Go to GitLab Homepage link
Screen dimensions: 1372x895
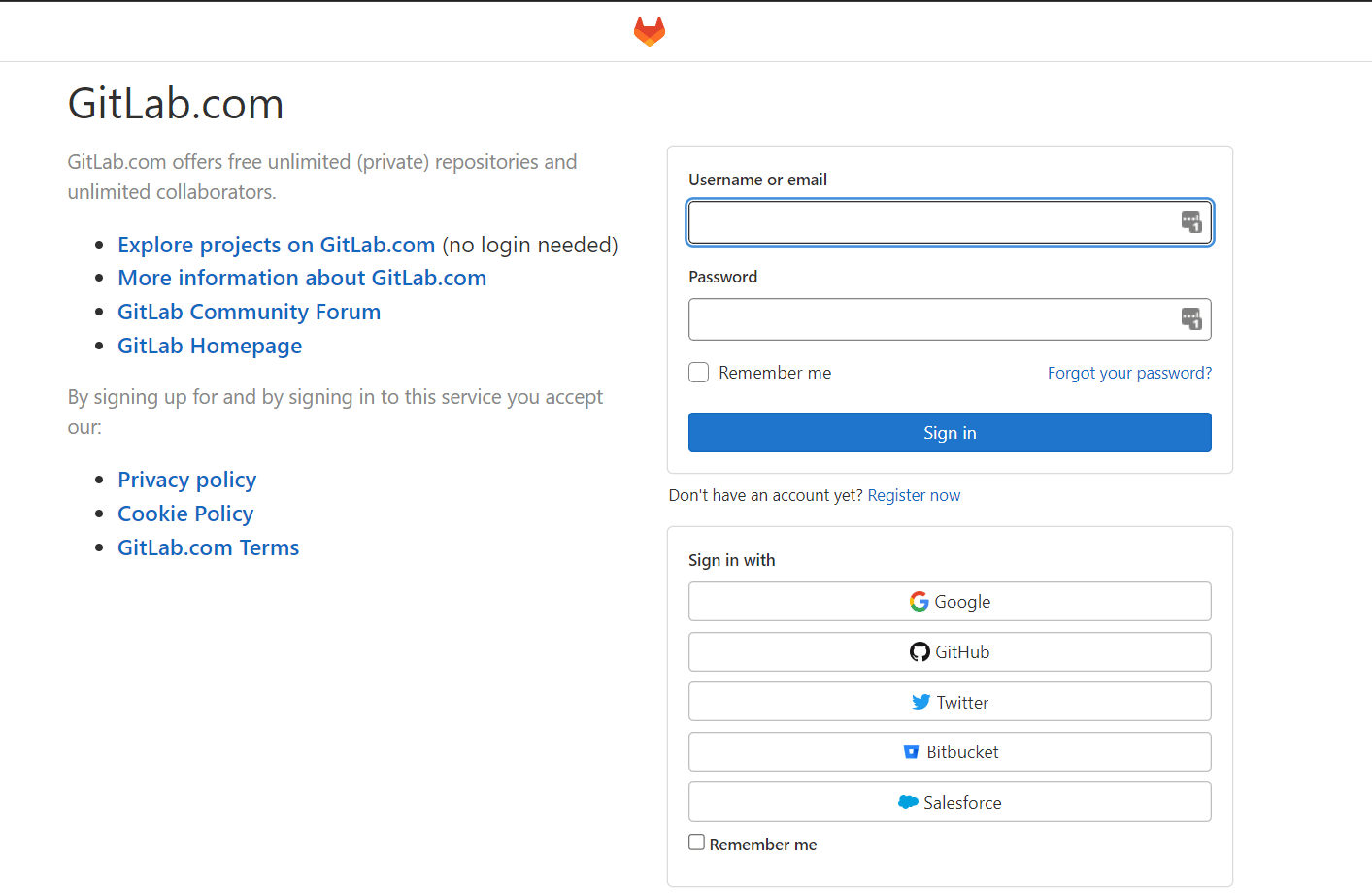(x=210, y=346)
